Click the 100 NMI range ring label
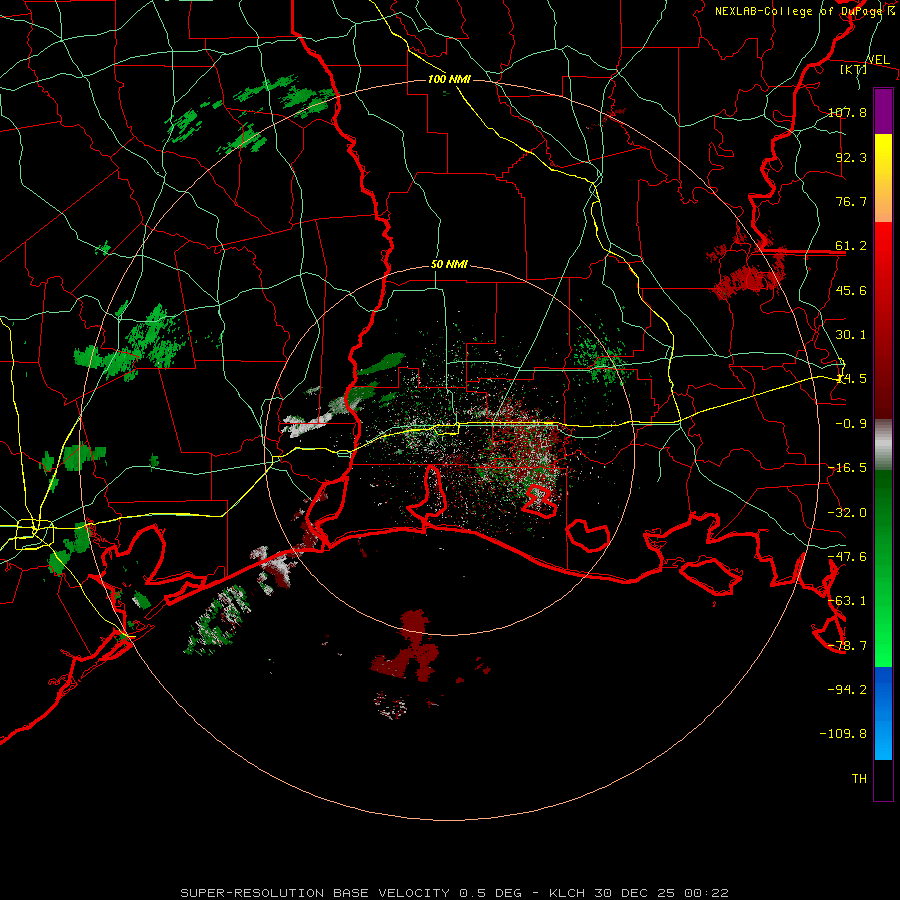Image resolution: width=900 pixels, height=900 pixels. click(449, 79)
